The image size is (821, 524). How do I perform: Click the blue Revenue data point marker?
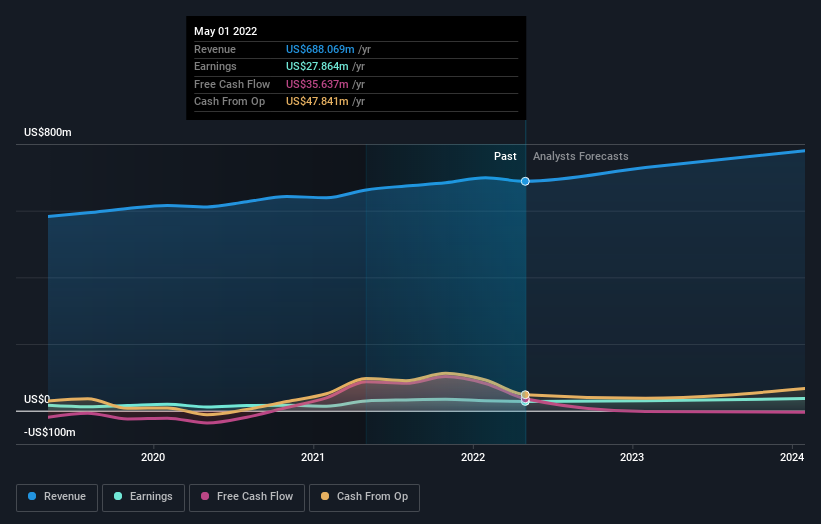coord(525,181)
